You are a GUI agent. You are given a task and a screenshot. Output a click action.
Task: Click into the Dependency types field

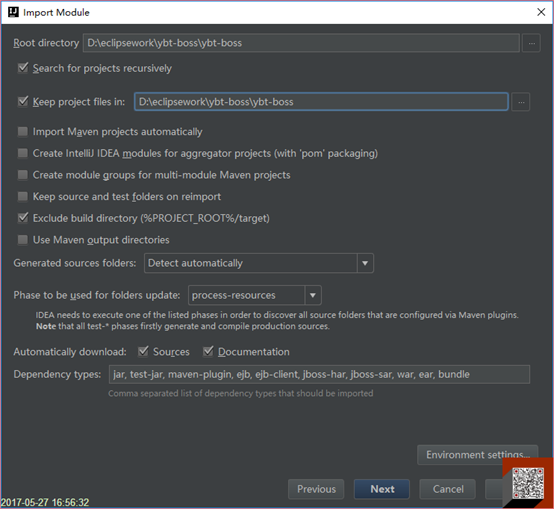point(319,374)
